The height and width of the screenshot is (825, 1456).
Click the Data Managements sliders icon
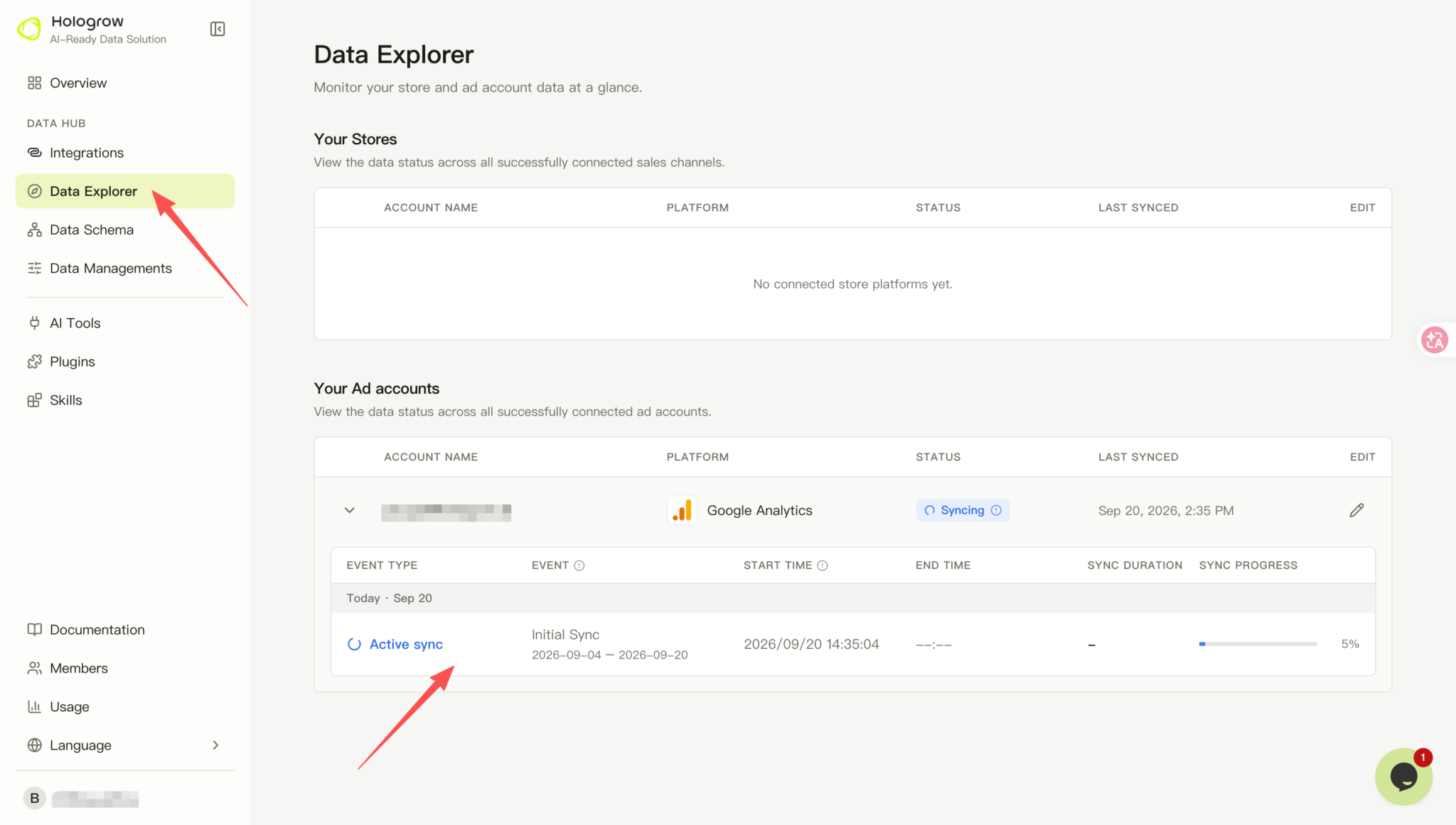(x=34, y=268)
